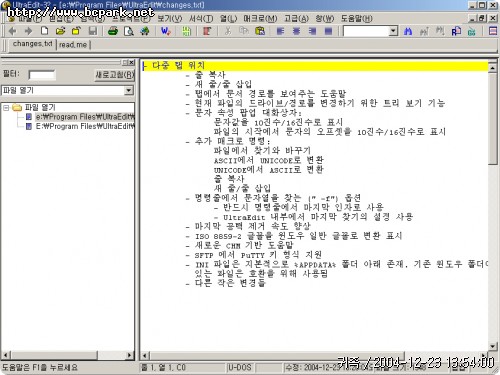Toggle column mode with the red icon
Image resolution: width=500 pixels, height=375 pixels.
pos(207,31)
